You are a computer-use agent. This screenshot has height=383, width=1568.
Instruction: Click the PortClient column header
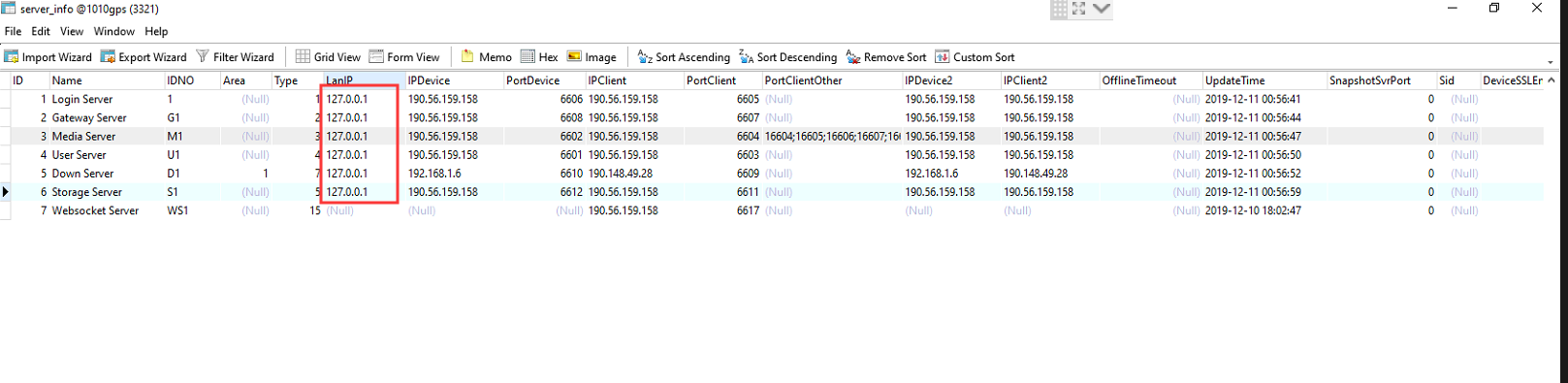click(x=722, y=80)
